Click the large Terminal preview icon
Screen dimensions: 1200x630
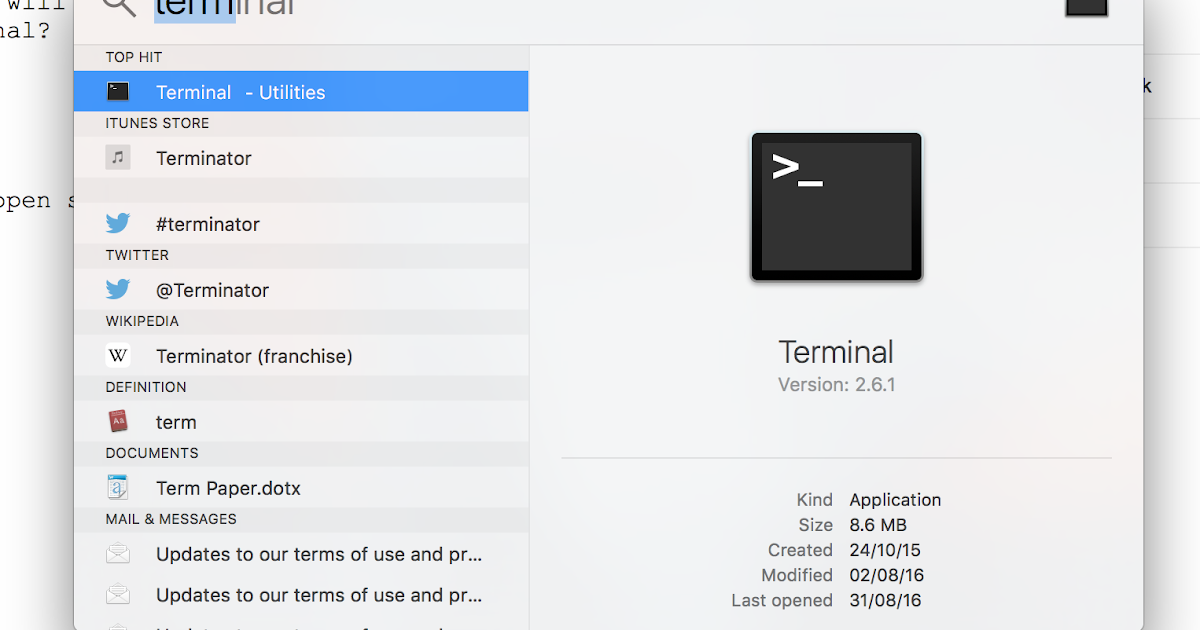pos(836,206)
